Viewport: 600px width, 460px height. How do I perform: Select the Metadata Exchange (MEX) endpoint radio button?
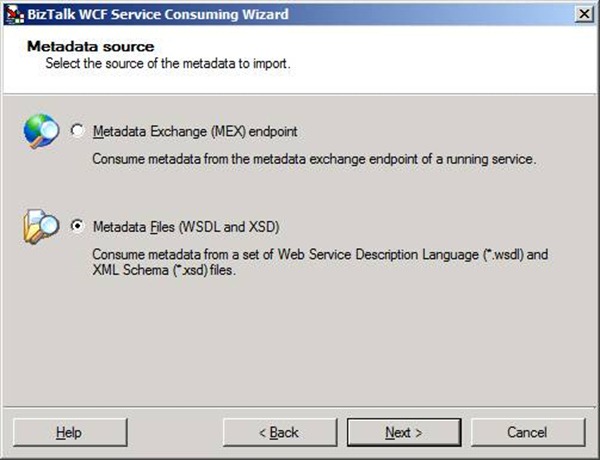click(78, 131)
